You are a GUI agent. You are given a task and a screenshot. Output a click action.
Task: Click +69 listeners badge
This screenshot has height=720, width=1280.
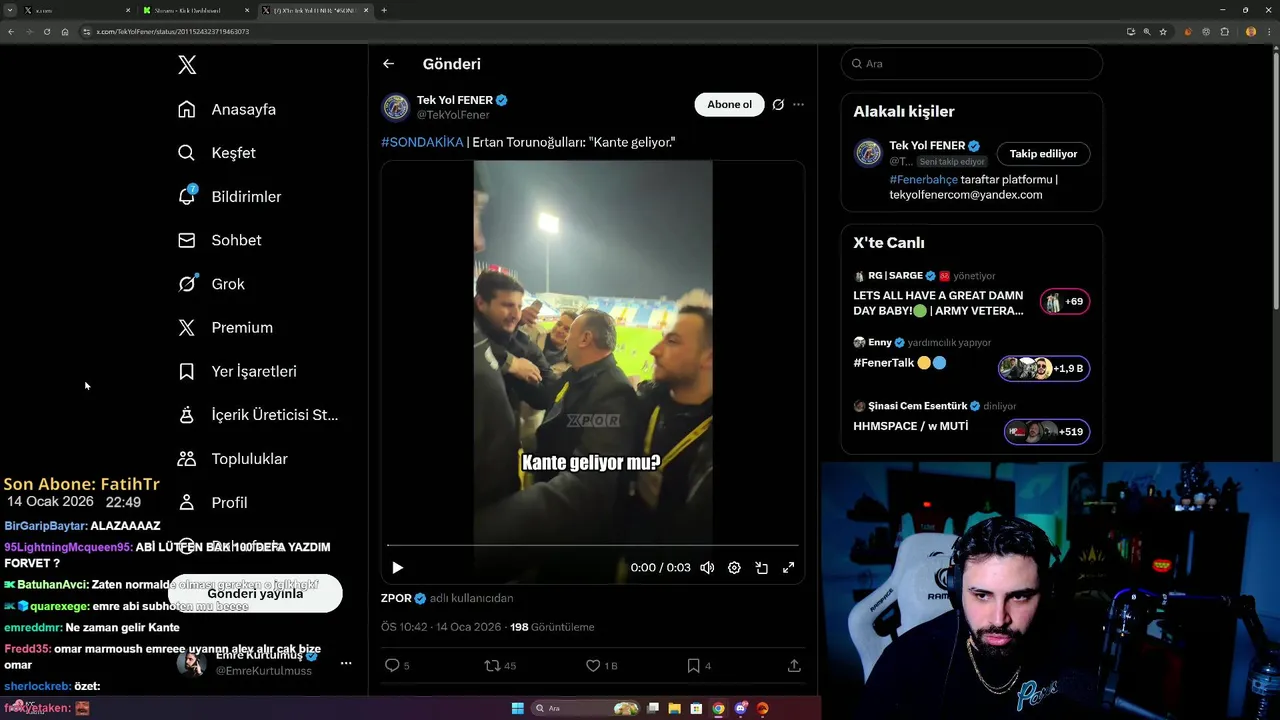click(x=1065, y=301)
